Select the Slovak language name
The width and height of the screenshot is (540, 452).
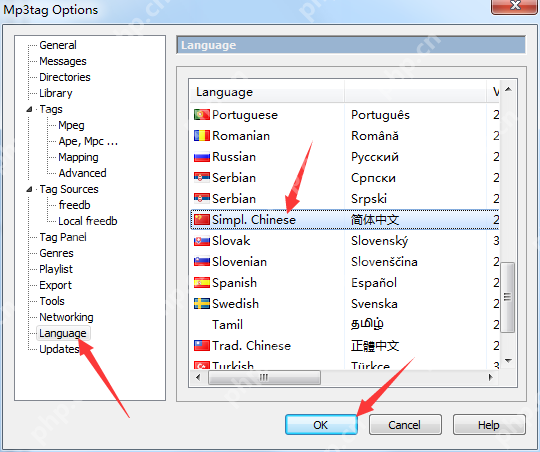(231, 241)
